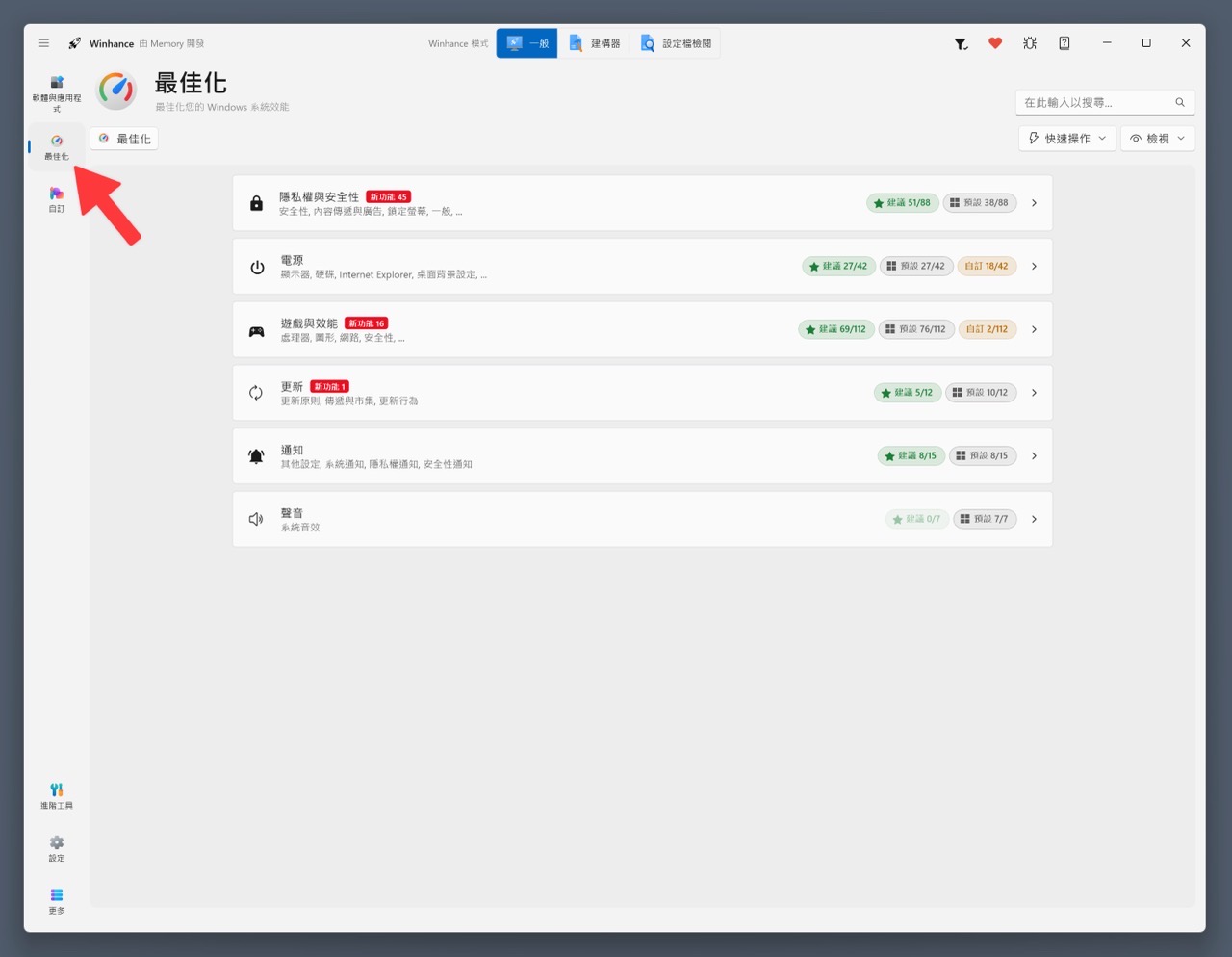Switch to 一般 mode tab
This screenshot has width=1232, height=957.
pos(527,43)
